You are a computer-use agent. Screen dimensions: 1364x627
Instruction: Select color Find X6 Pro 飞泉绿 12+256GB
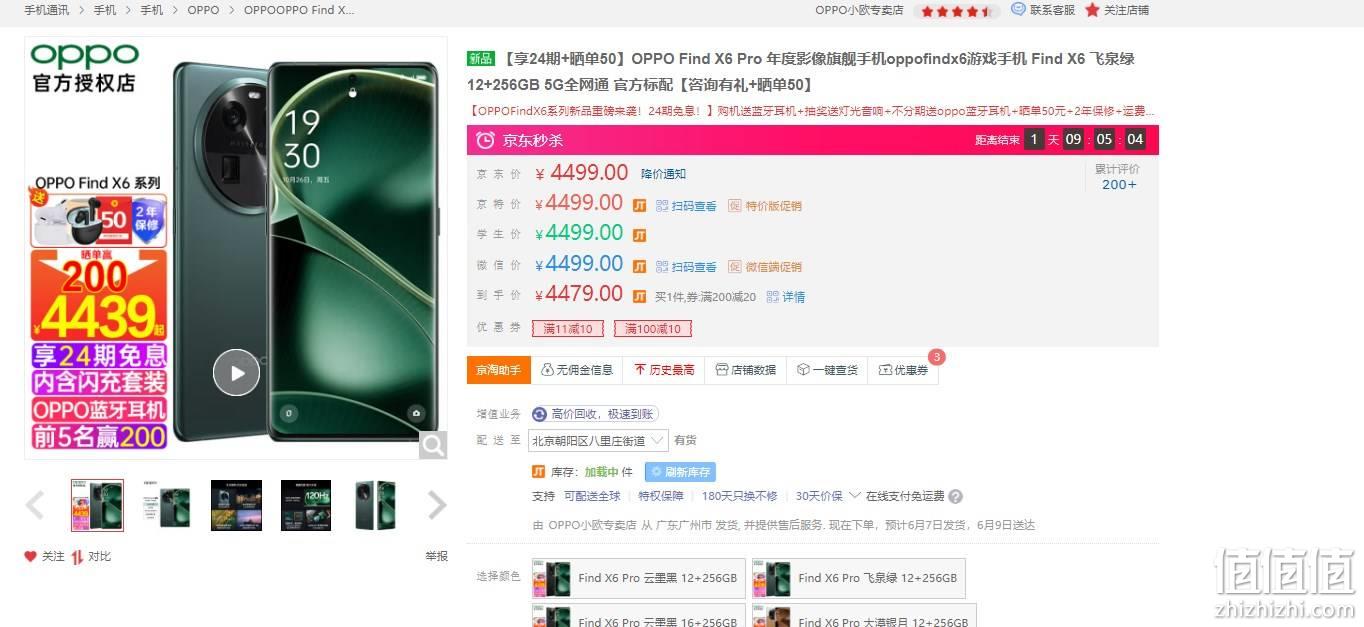pos(859,578)
